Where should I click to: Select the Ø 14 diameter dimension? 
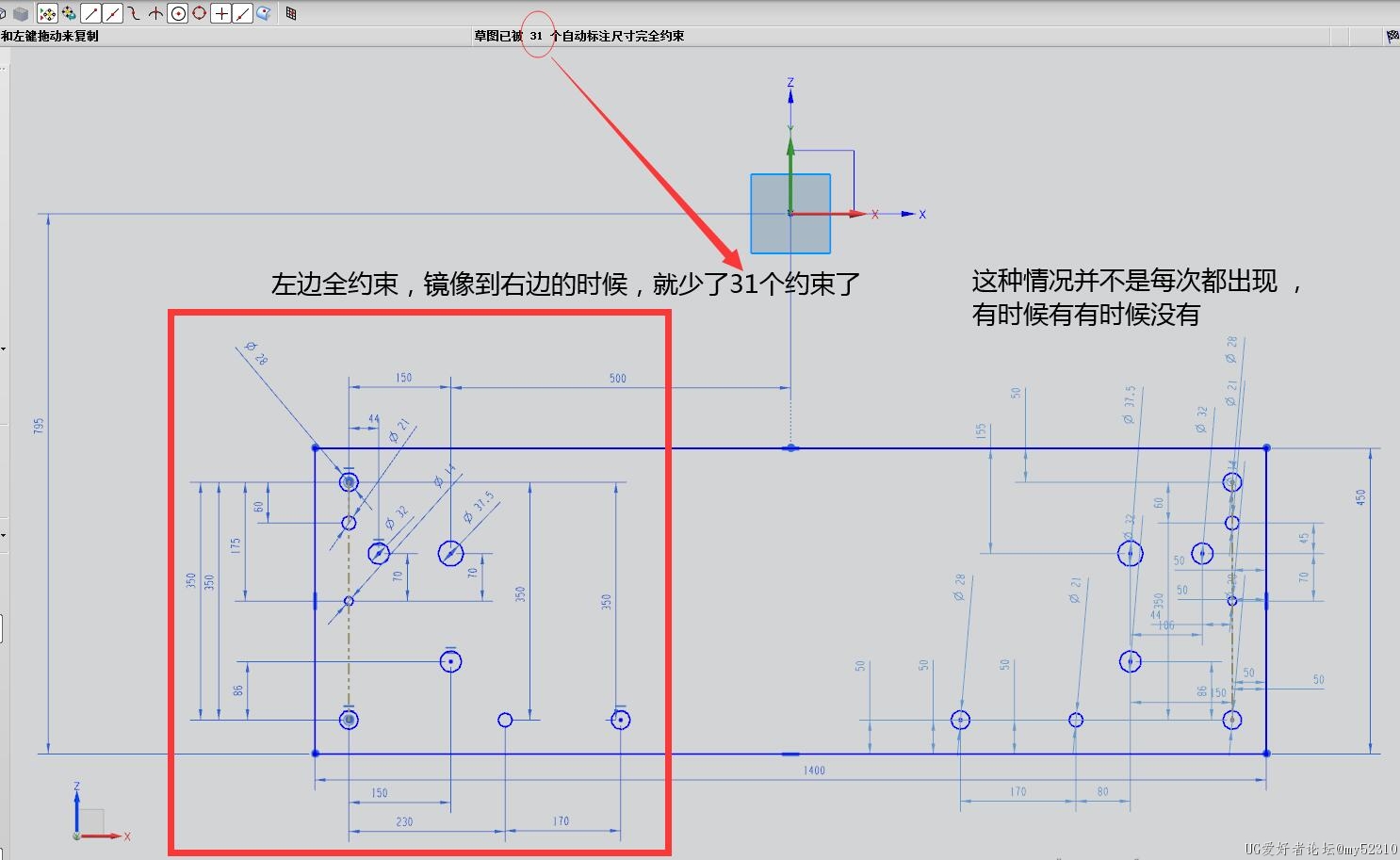tap(445, 475)
